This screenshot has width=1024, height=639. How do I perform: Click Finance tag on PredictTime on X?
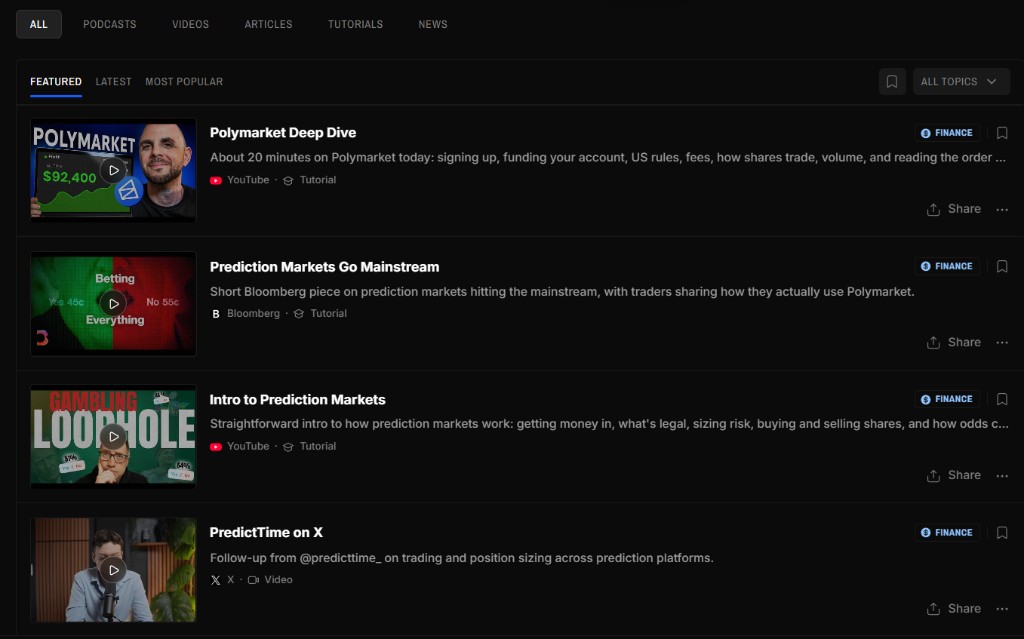pyautogui.click(x=946, y=532)
